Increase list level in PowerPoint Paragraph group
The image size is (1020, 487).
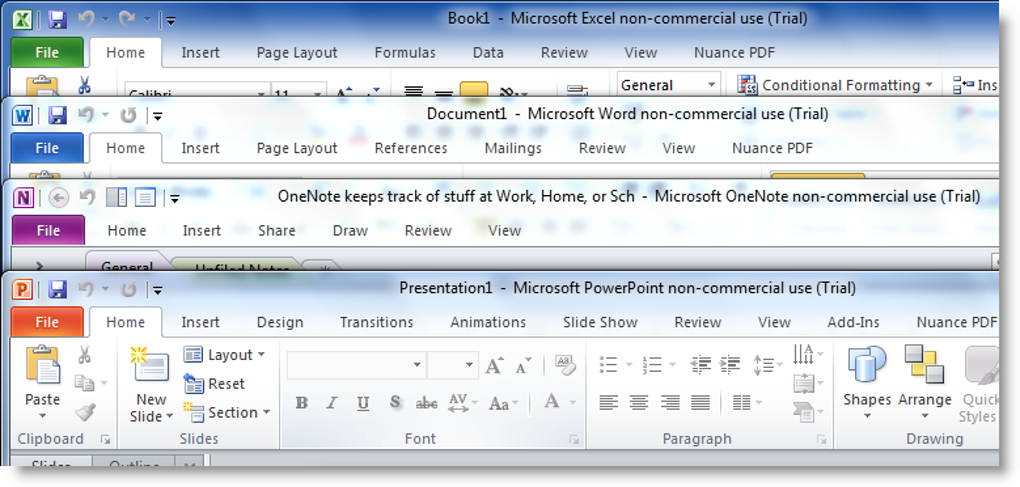click(x=730, y=365)
